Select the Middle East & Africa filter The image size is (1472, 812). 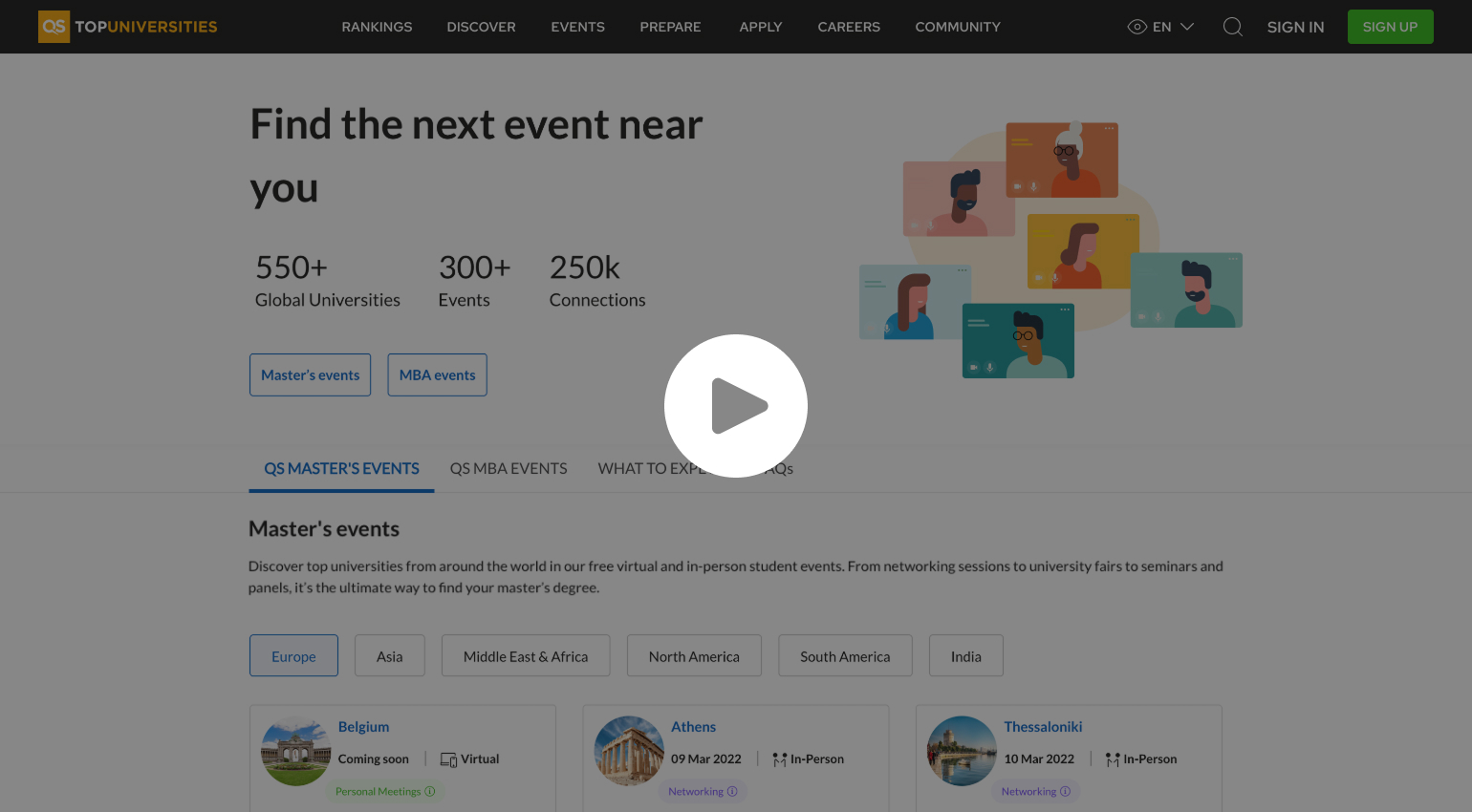525,656
